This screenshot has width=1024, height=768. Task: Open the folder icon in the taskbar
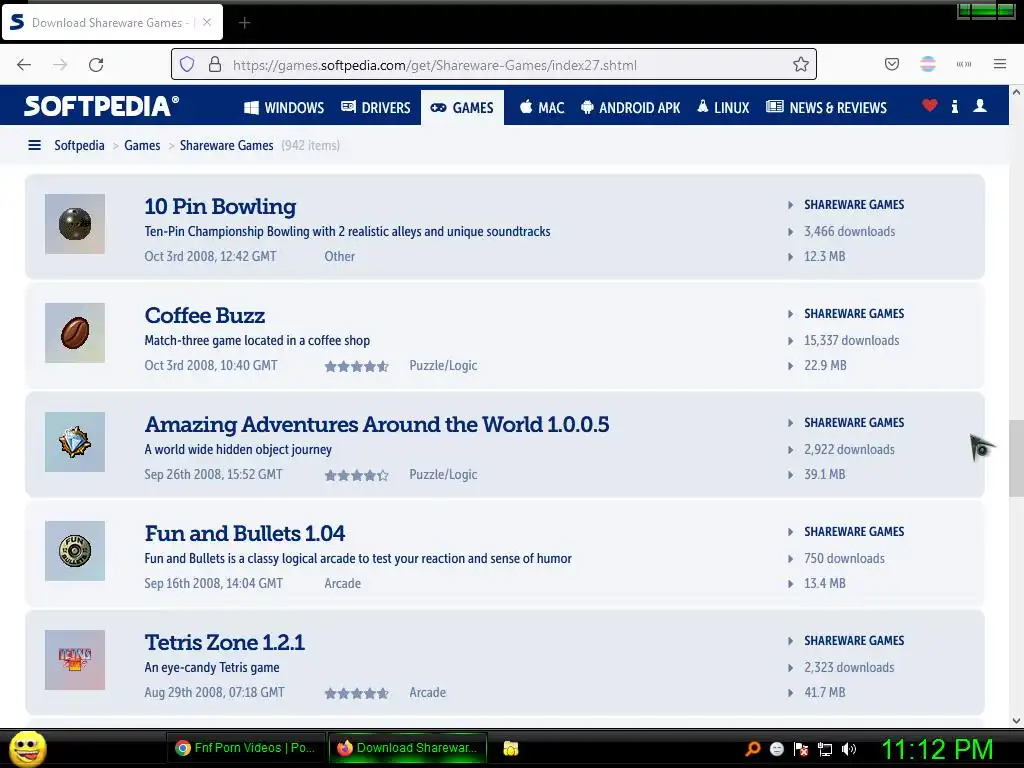pyautogui.click(x=511, y=748)
